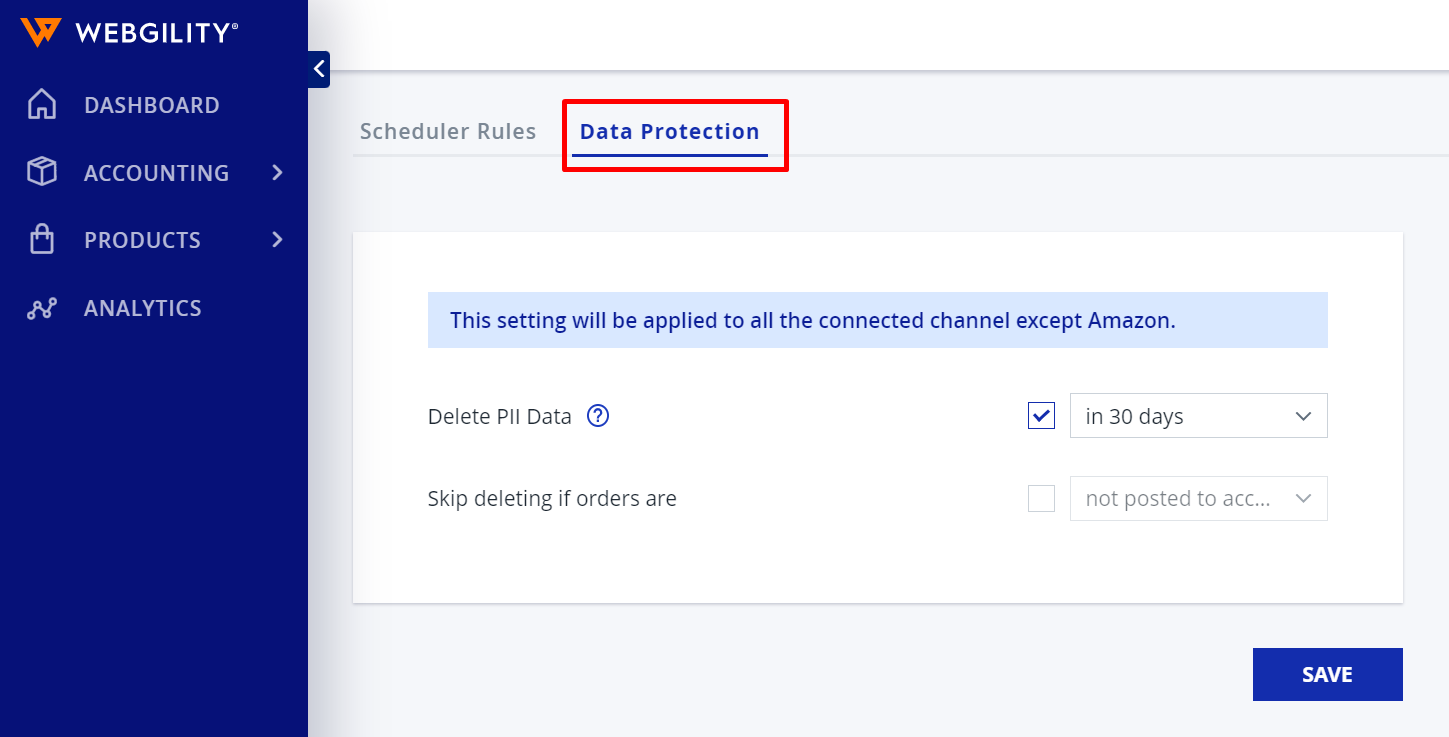The width and height of the screenshot is (1449, 737).
Task: Click the blue Amazon notice banner
Action: point(877,320)
